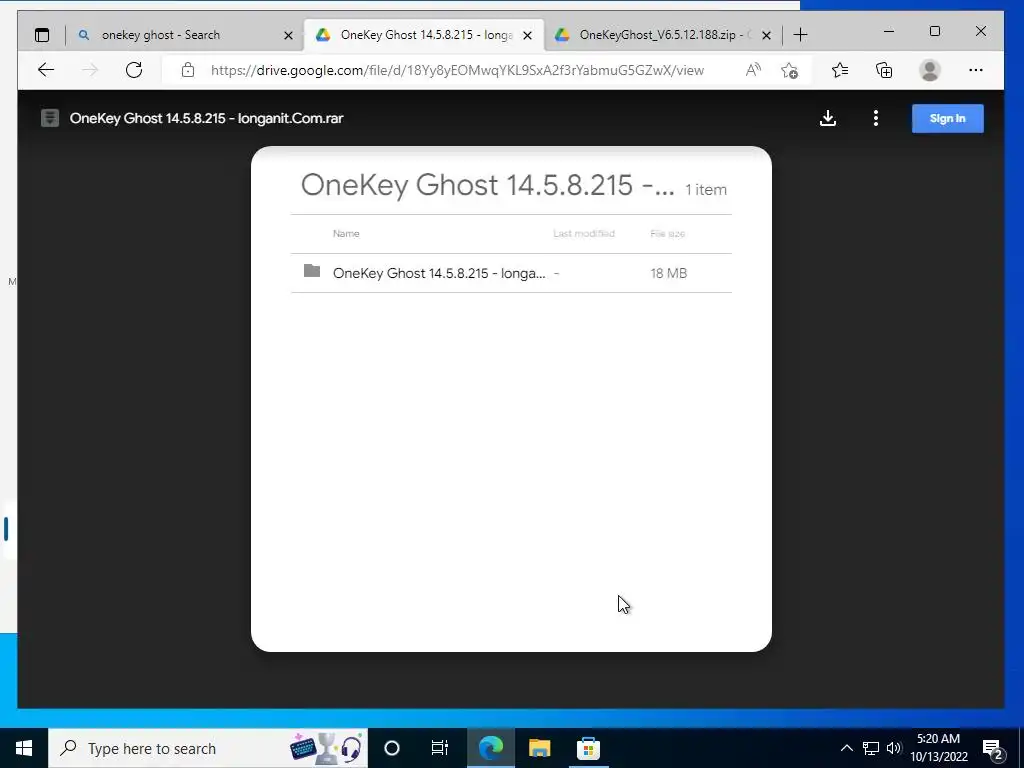
Task: Open the Collections panel
Action: coord(884,70)
